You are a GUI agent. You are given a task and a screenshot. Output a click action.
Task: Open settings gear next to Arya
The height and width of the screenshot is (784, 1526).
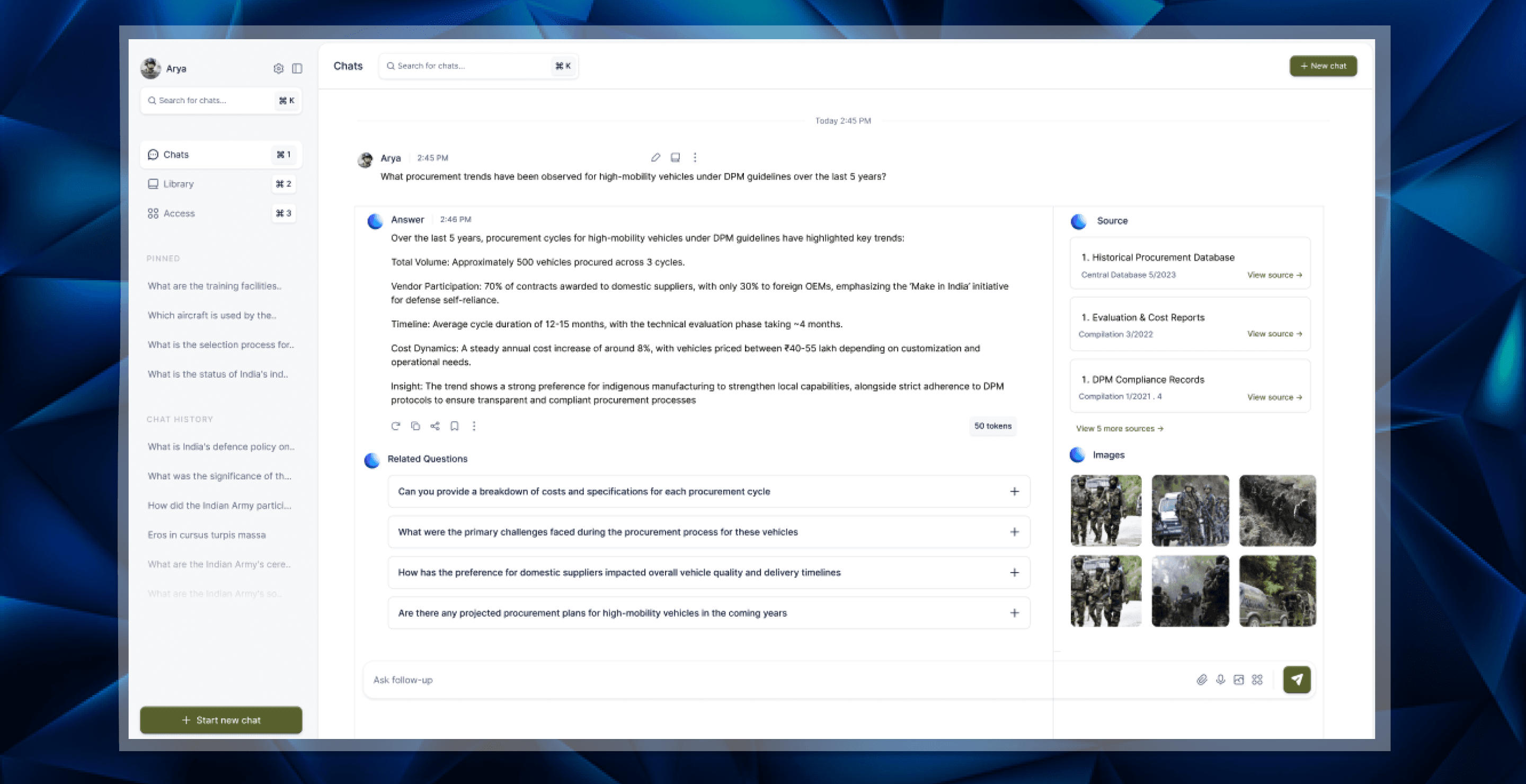[x=278, y=69]
